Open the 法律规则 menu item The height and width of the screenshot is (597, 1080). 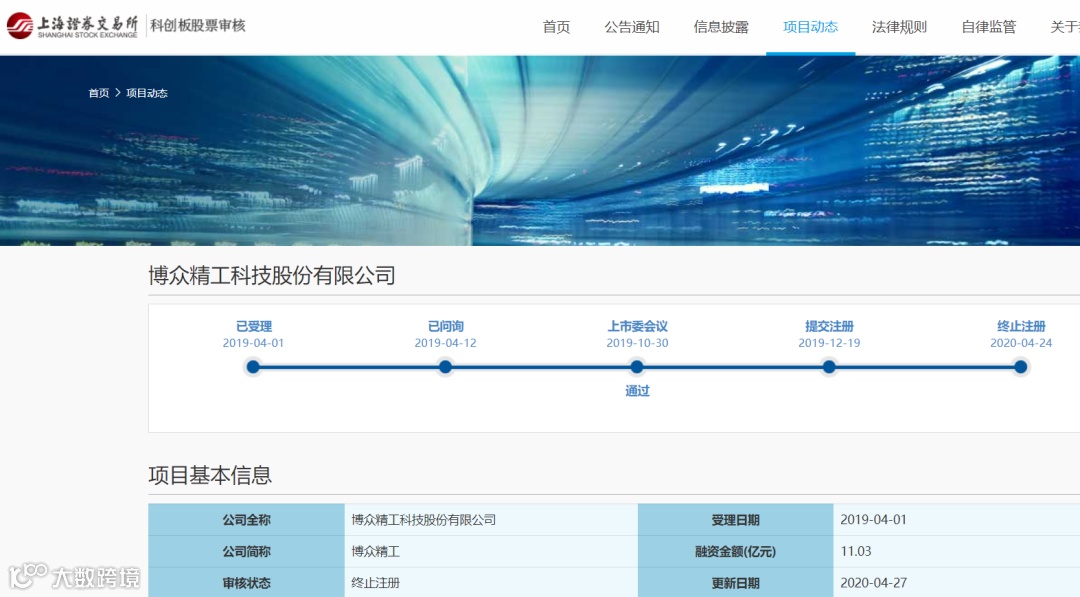pos(900,27)
